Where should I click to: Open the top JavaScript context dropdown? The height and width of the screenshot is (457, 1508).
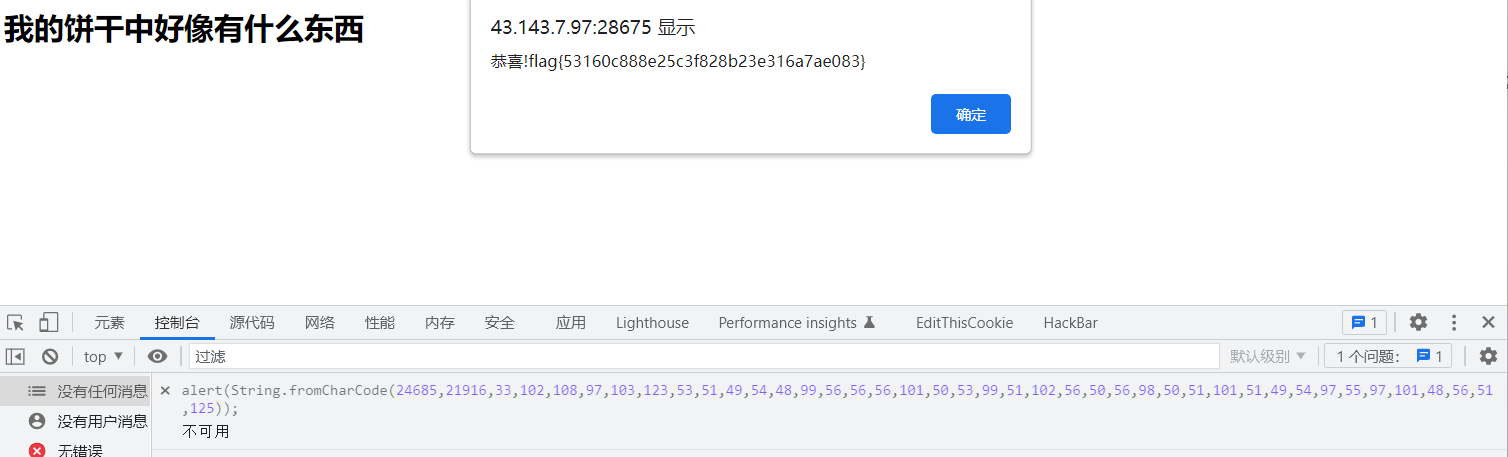103,357
